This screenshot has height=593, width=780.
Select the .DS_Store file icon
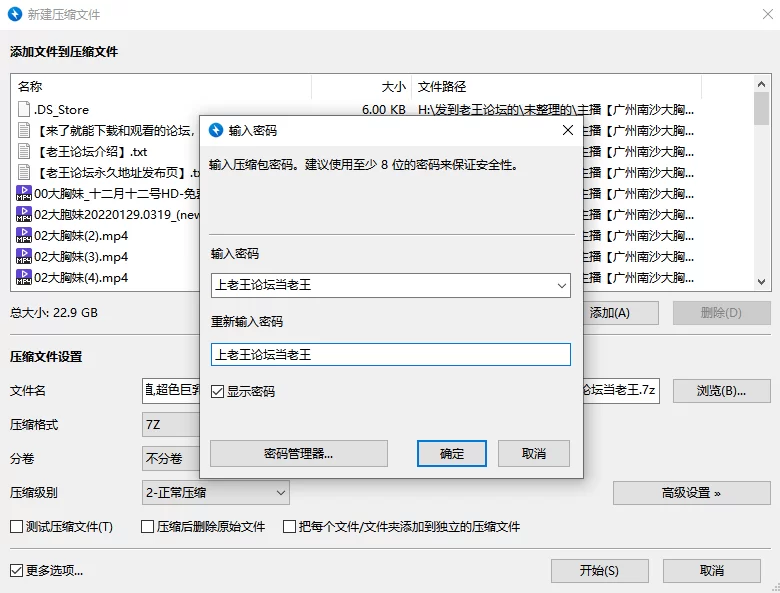[24, 109]
